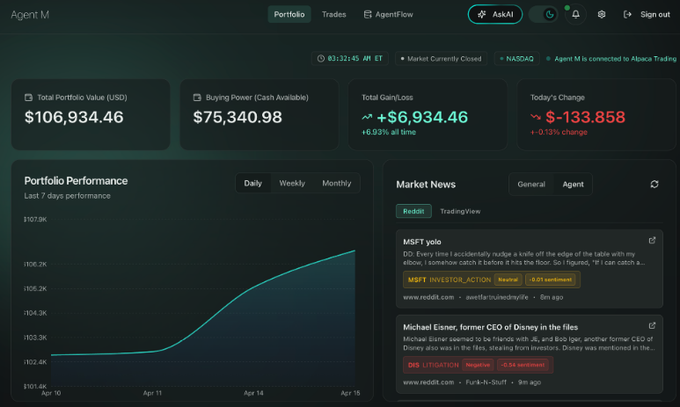
Task: Open the MSFT yolo post external link
Action: (x=652, y=240)
